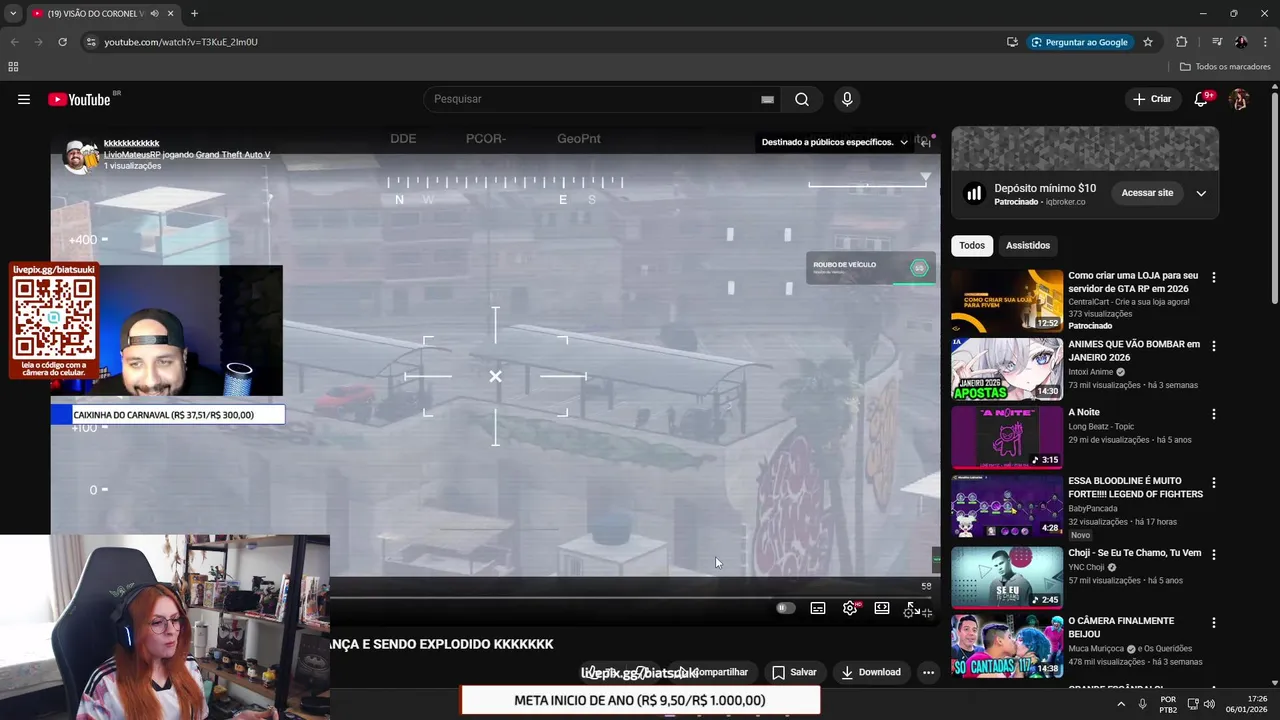Viewport: 1280px width, 720px height.
Task: Open Todos os marcadores folder
Action: pyautogui.click(x=1225, y=67)
